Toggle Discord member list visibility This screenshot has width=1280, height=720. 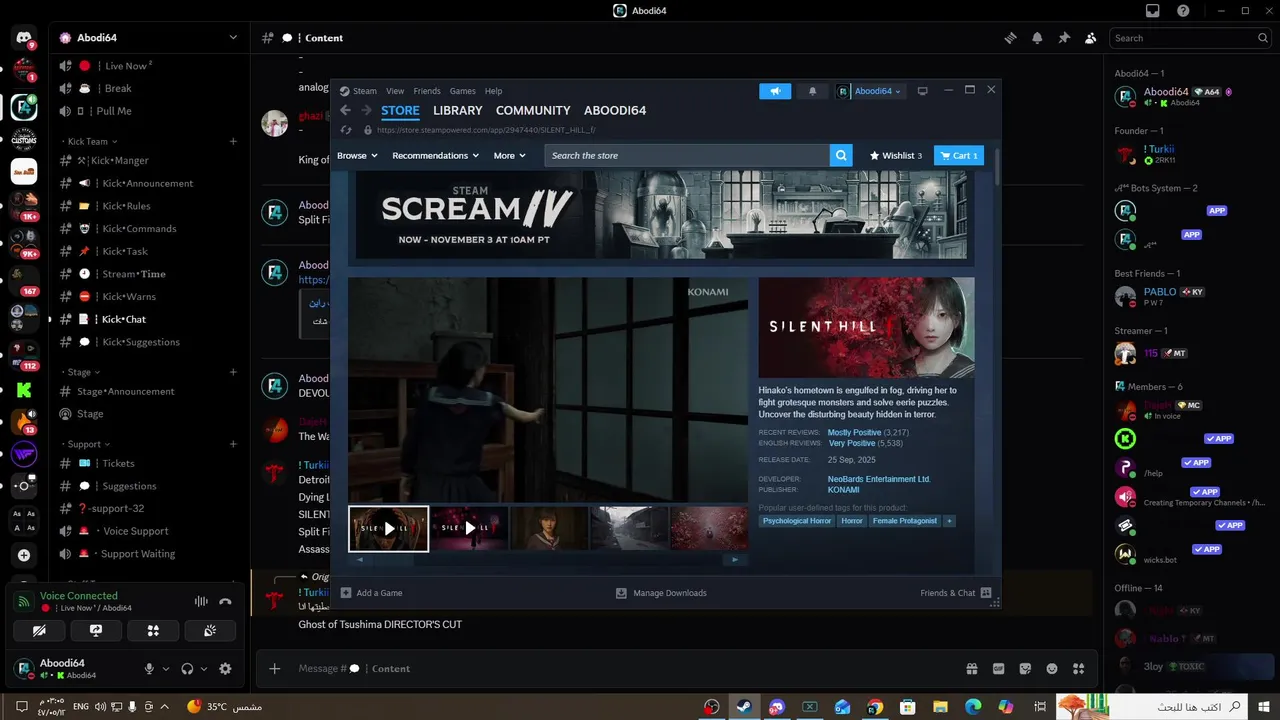(x=1091, y=38)
